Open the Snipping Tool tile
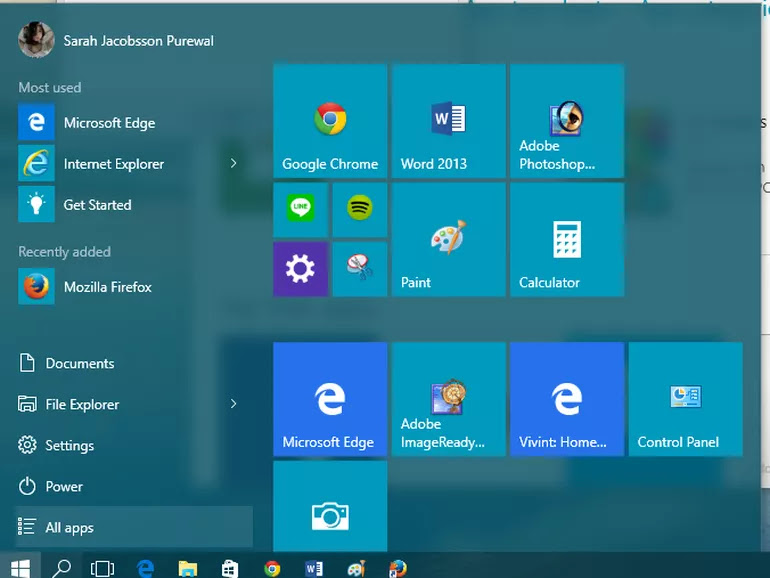770x578 pixels. coord(359,269)
